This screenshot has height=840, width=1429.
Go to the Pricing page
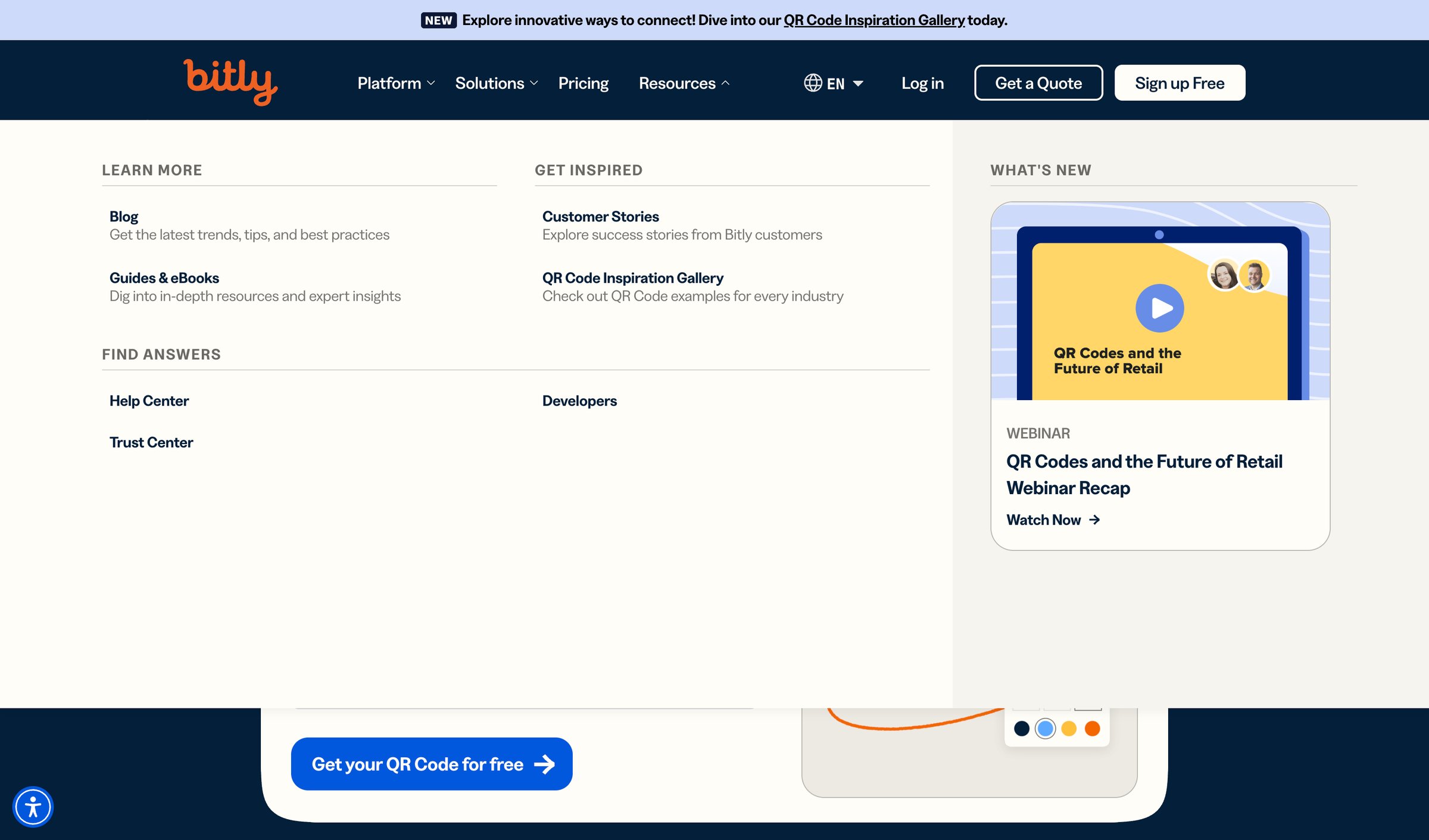(x=583, y=83)
